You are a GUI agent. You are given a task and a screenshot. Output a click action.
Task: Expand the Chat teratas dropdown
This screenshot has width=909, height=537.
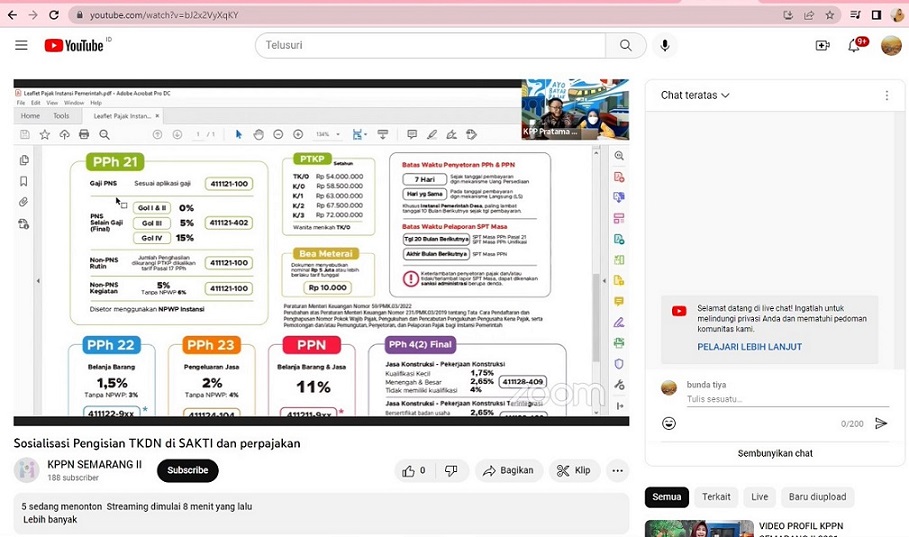[x=695, y=95]
